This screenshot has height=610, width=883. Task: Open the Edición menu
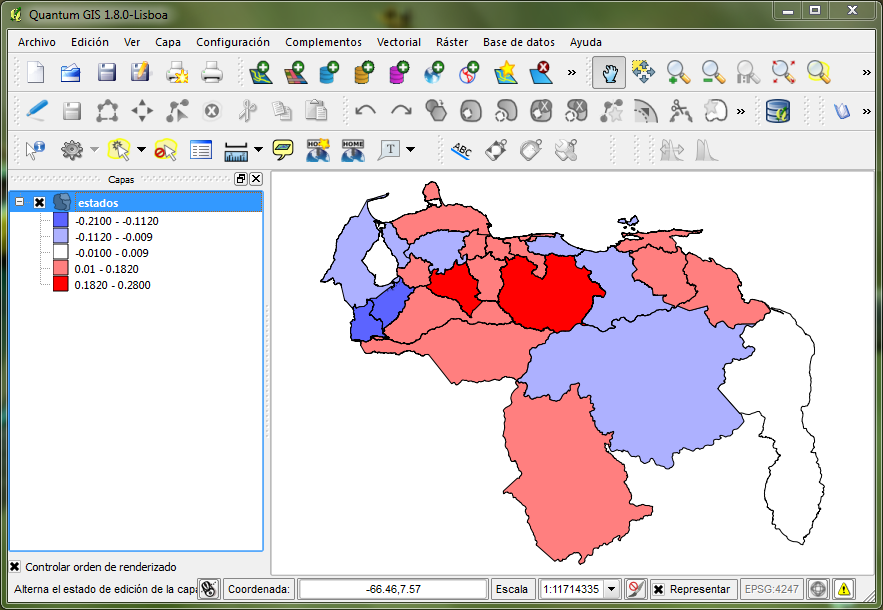(x=90, y=42)
